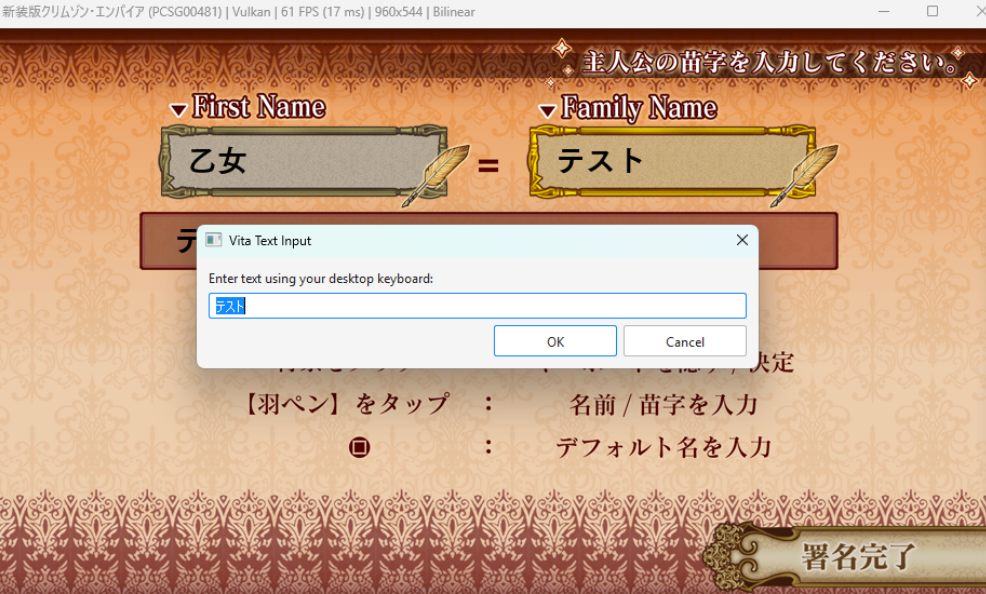Close the Vita Text Input dialog
The height and width of the screenshot is (594, 986).
[742, 240]
